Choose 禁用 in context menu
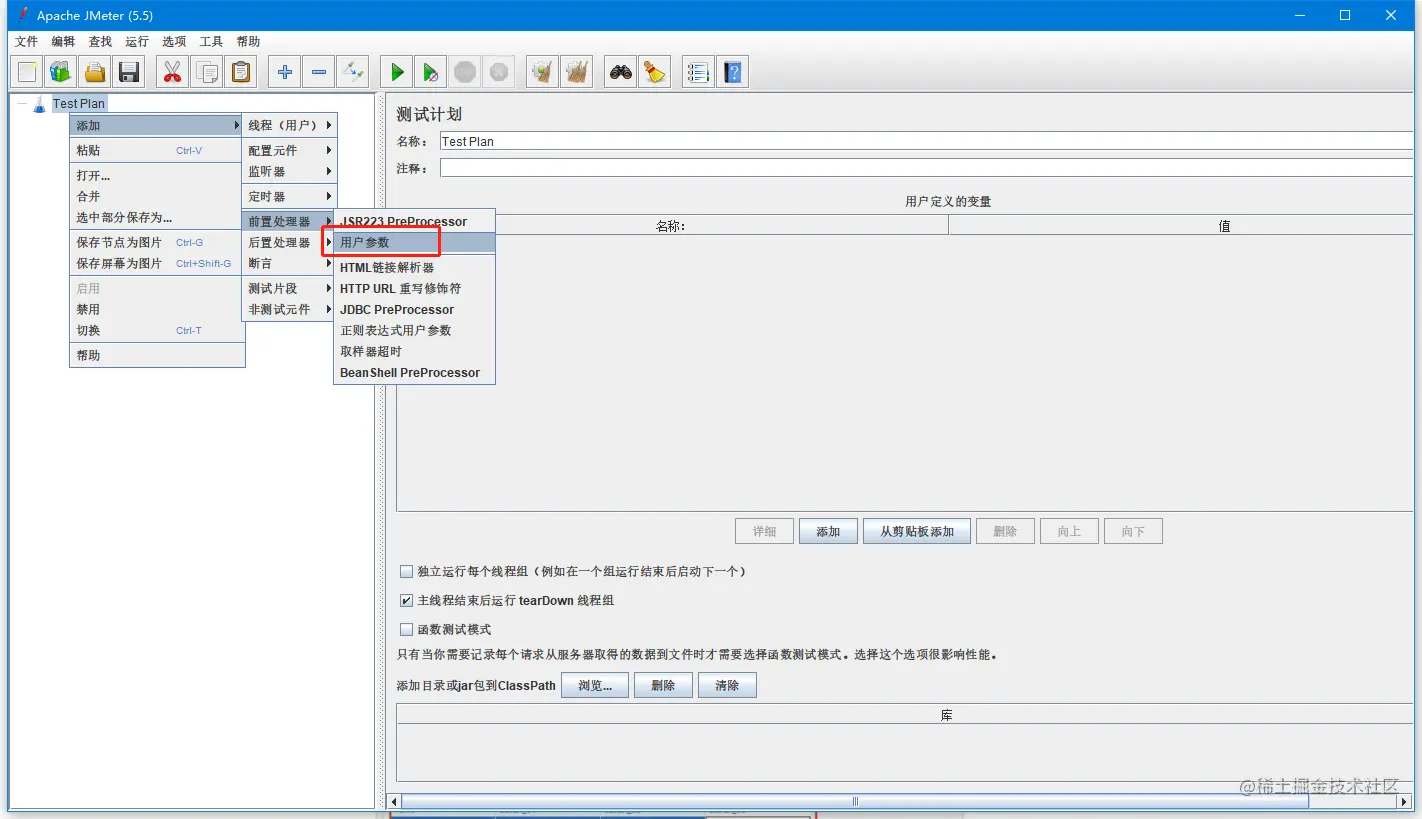The height and width of the screenshot is (819, 1422). coord(157,309)
